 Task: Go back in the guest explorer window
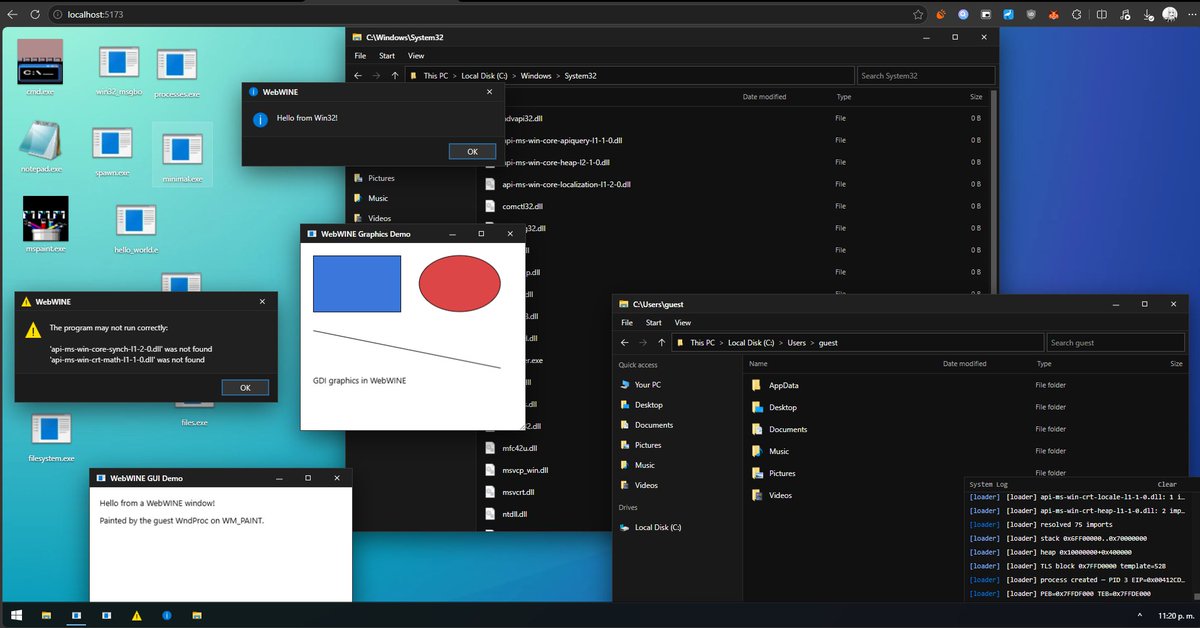(x=624, y=343)
